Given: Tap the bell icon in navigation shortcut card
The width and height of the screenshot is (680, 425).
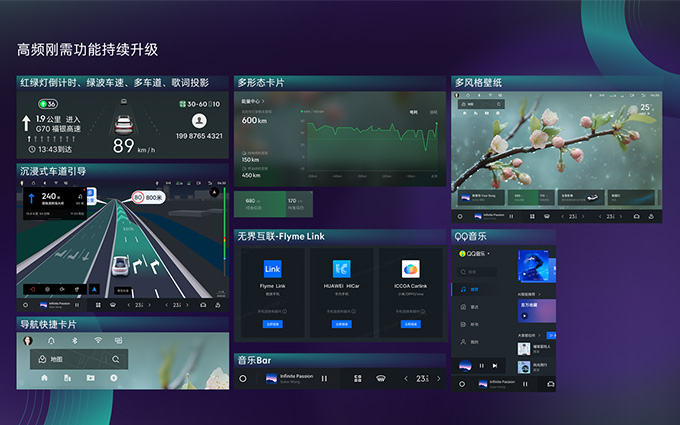Looking at the screenshot, I should pyautogui.click(x=51, y=341).
